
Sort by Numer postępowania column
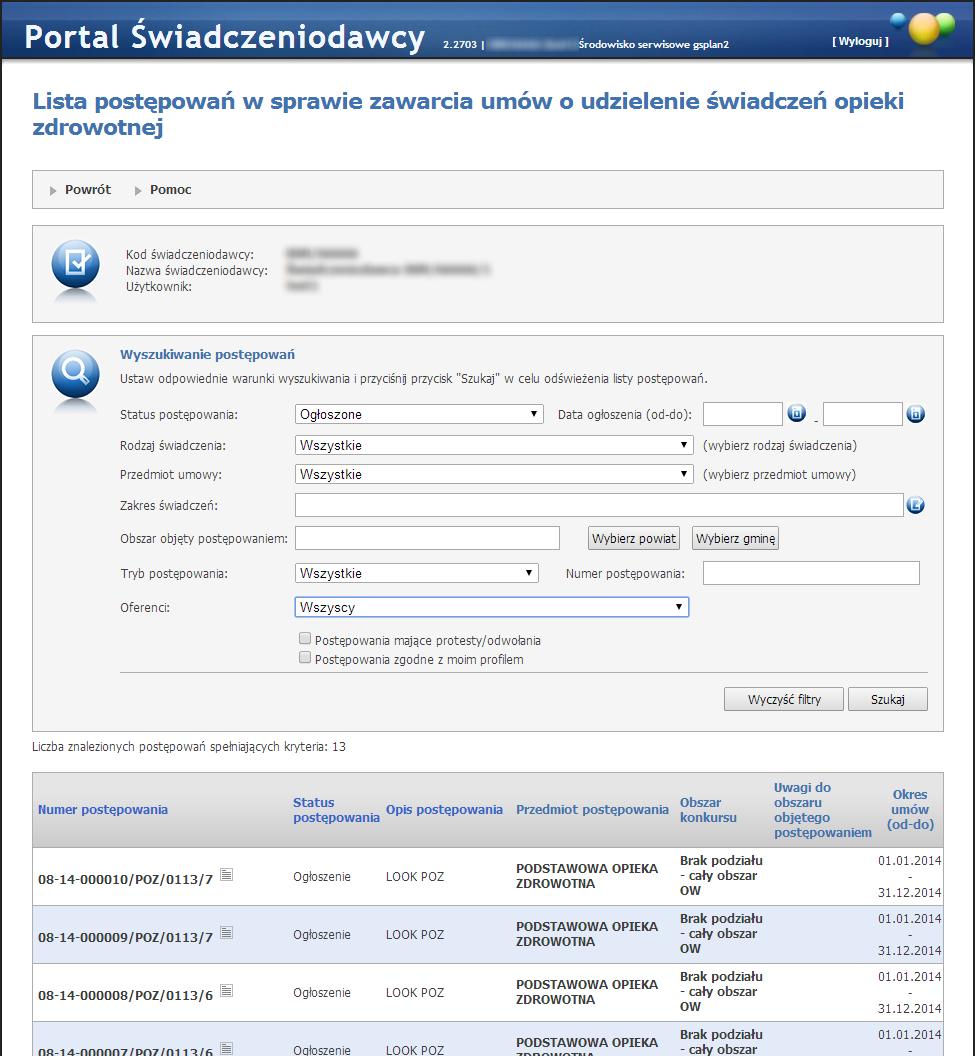103,810
